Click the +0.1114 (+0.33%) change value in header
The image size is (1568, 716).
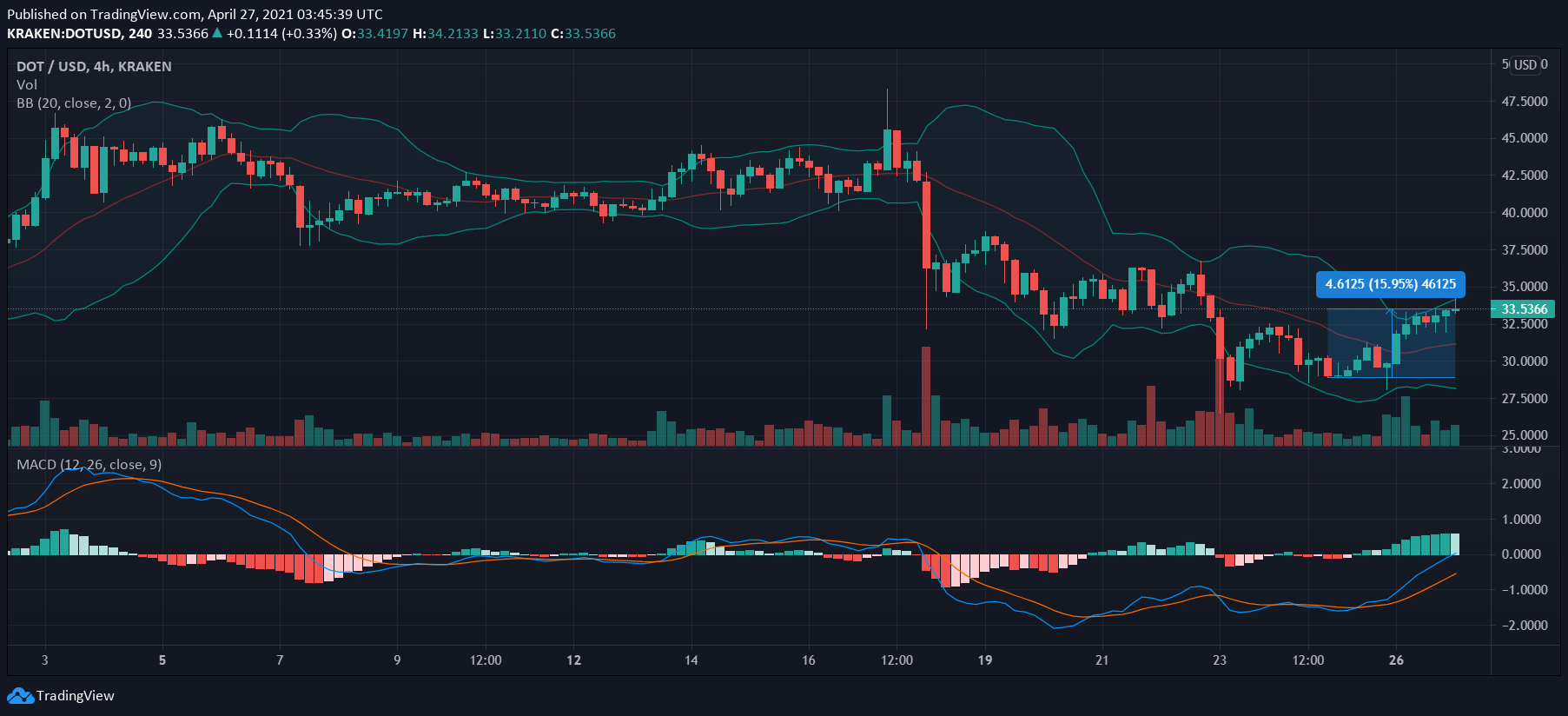(281, 33)
